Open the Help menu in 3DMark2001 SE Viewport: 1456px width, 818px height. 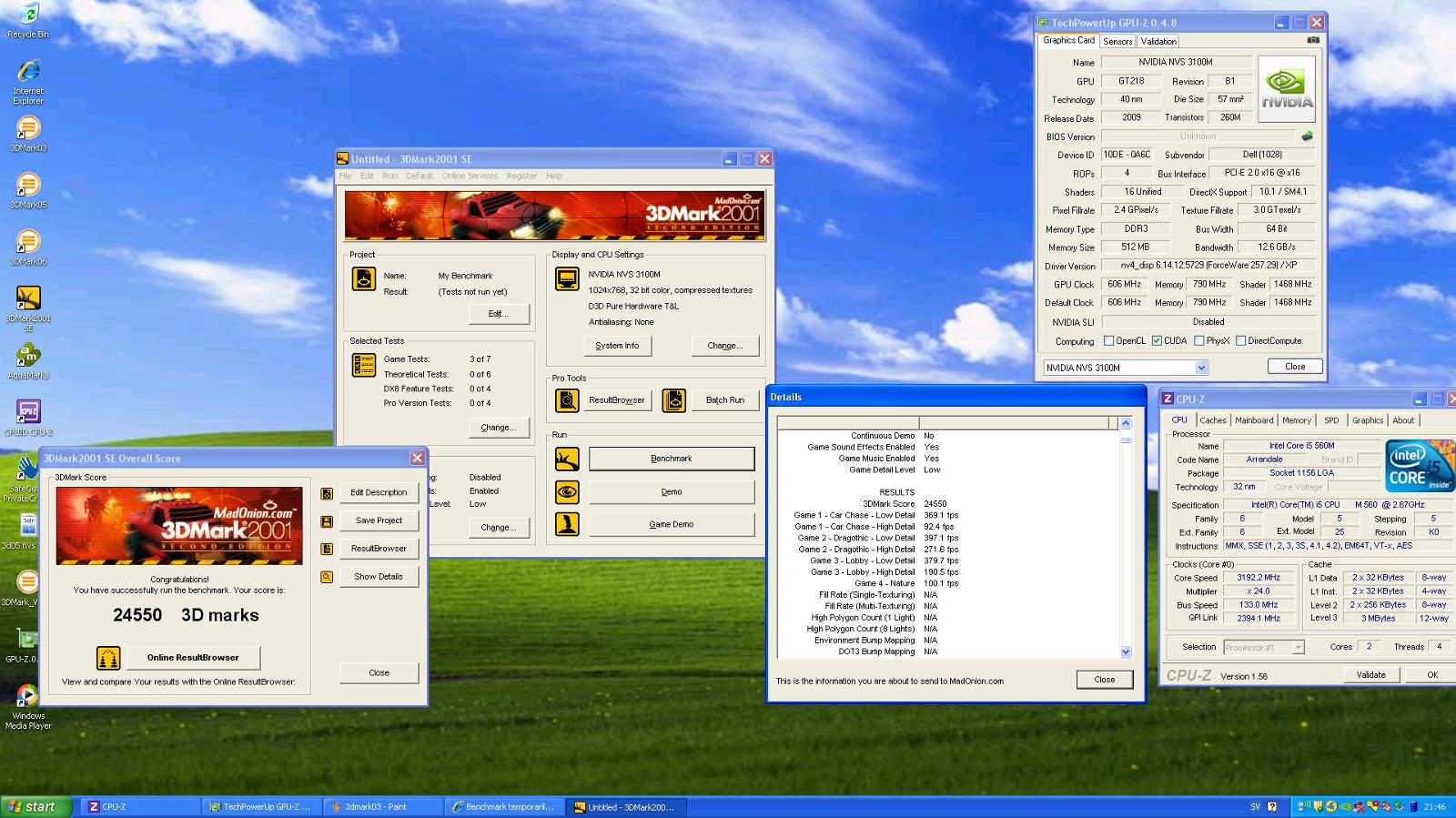554,176
